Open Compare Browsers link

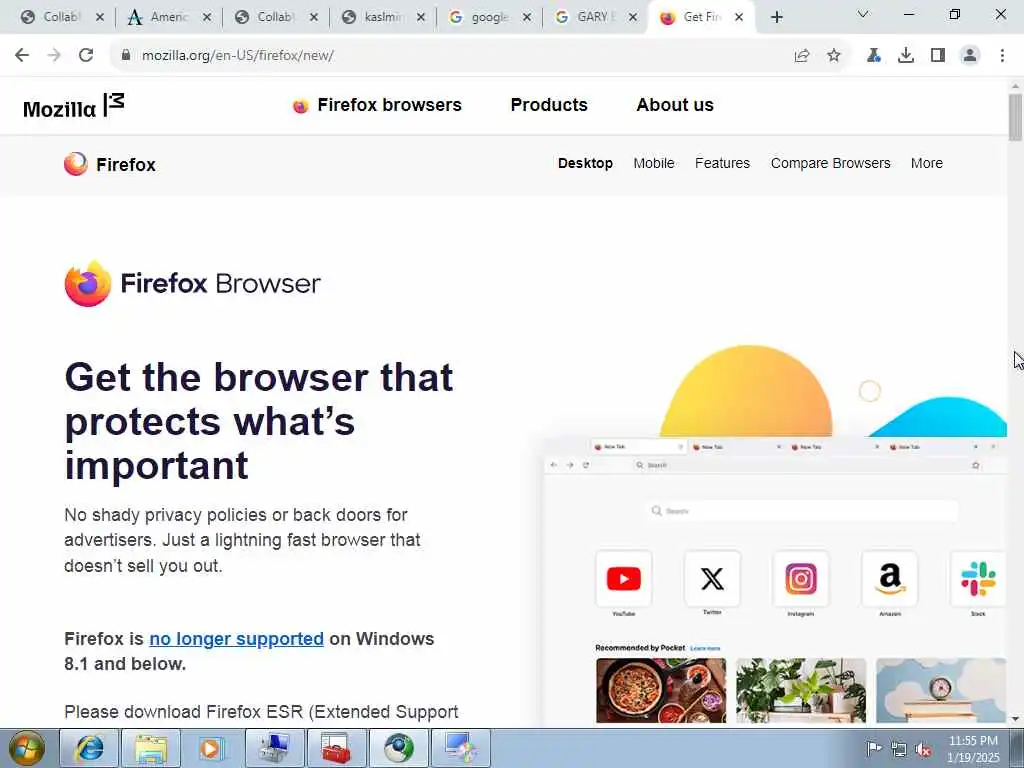[x=831, y=163]
